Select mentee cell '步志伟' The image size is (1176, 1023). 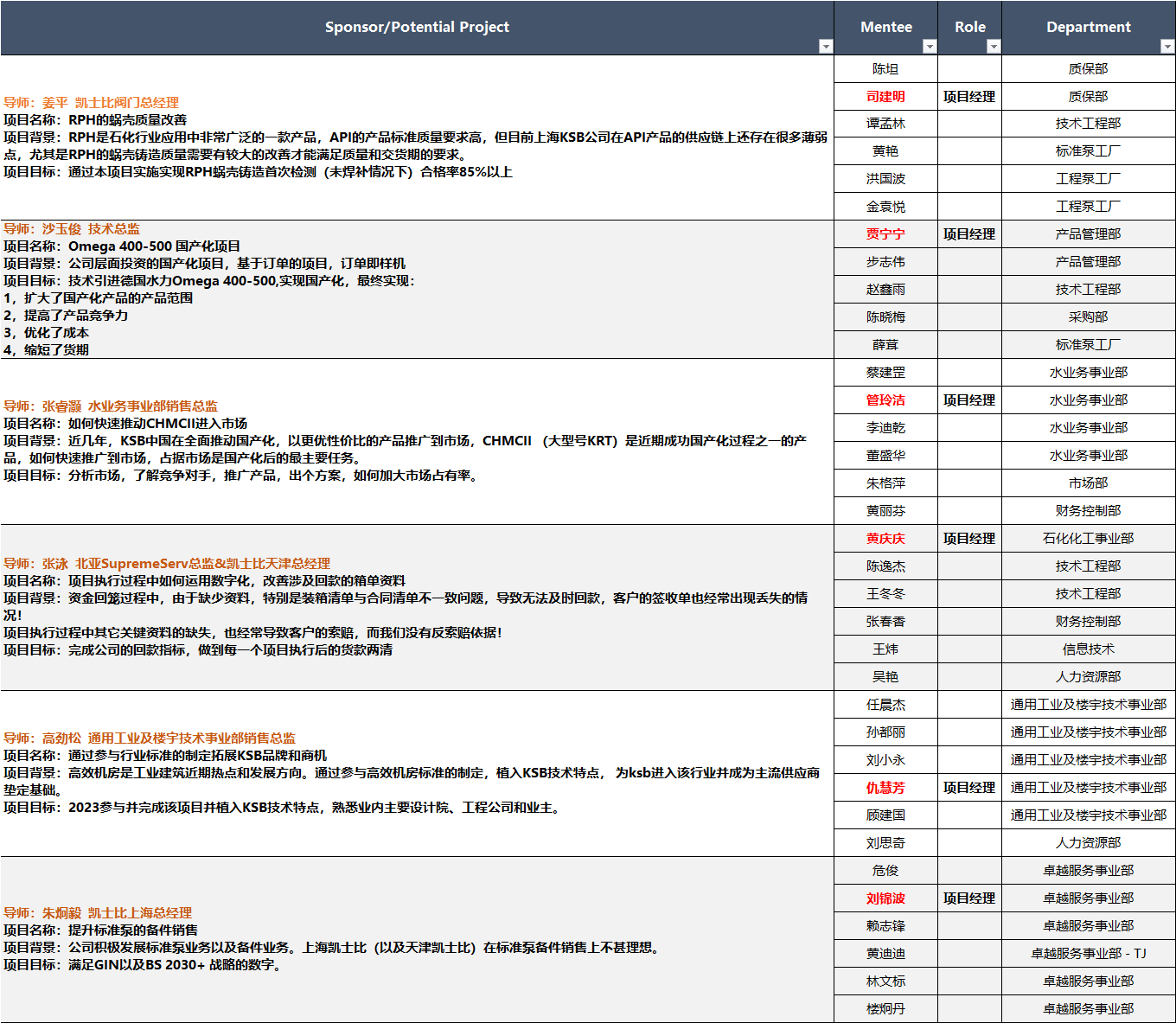click(x=885, y=262)
